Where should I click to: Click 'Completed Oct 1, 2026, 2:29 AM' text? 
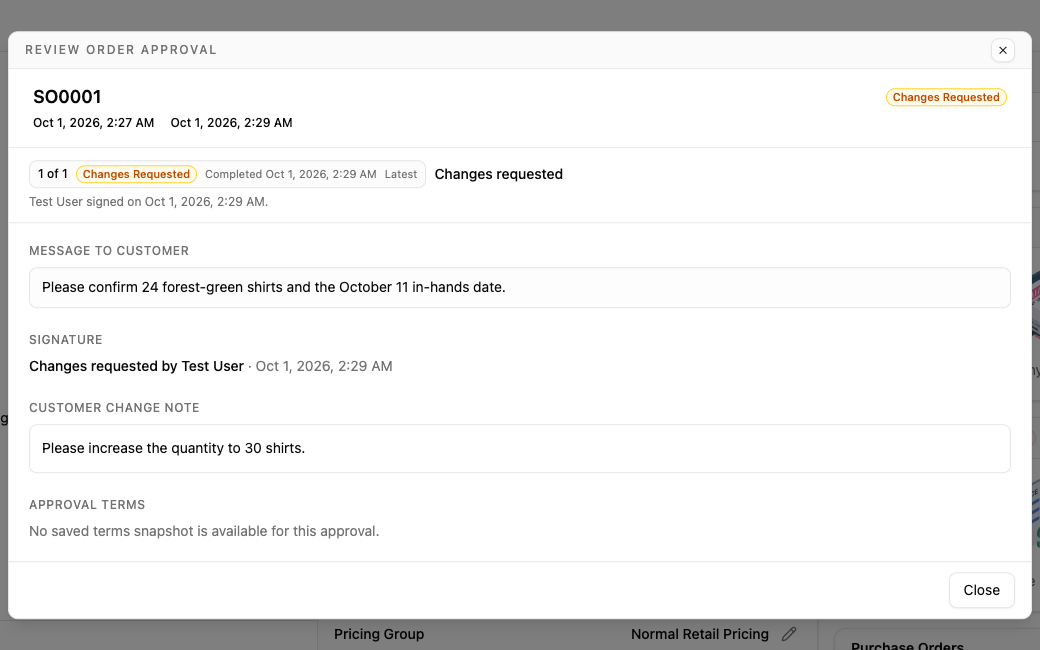pyautogui.click(x=291, y=174)
